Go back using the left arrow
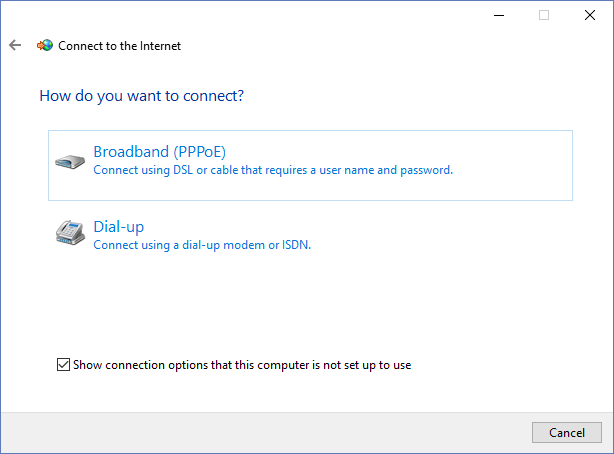This screenshot has height=454, width=614. click(x=15, y=45)
